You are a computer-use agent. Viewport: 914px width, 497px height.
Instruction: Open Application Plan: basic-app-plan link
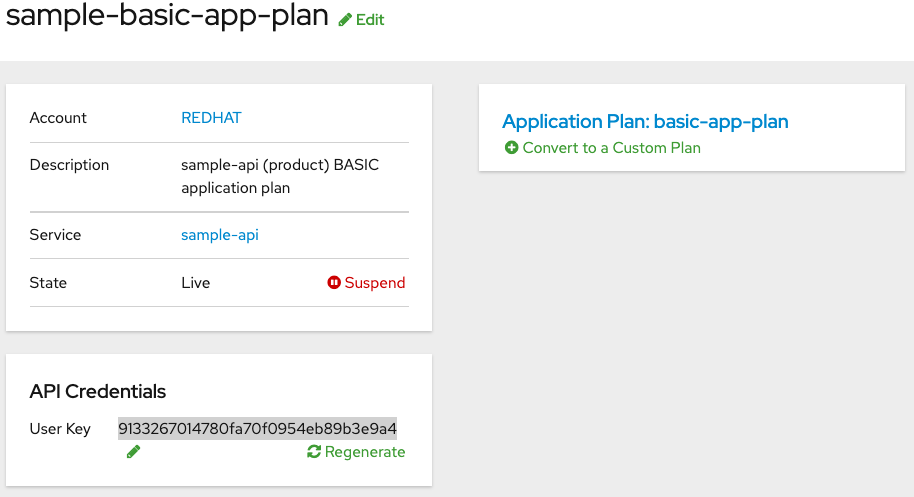(x=645, y=122)
